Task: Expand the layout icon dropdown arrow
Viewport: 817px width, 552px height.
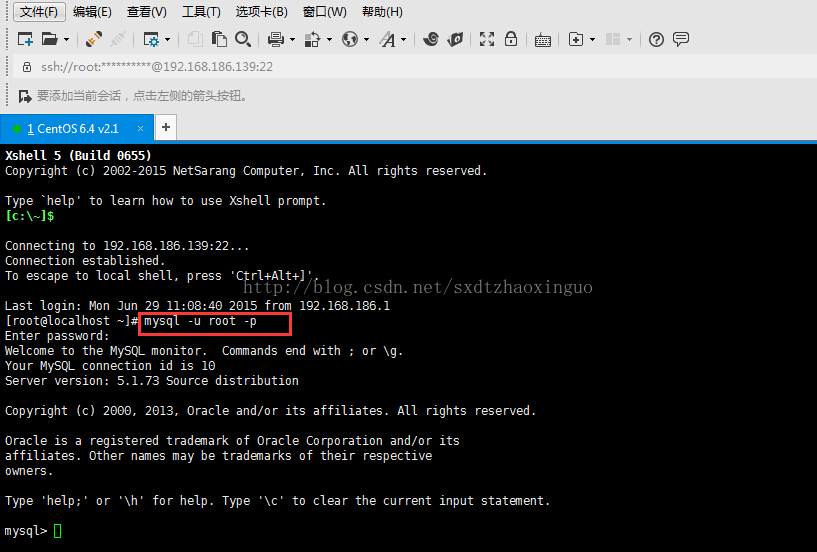Action: (629, 39)
